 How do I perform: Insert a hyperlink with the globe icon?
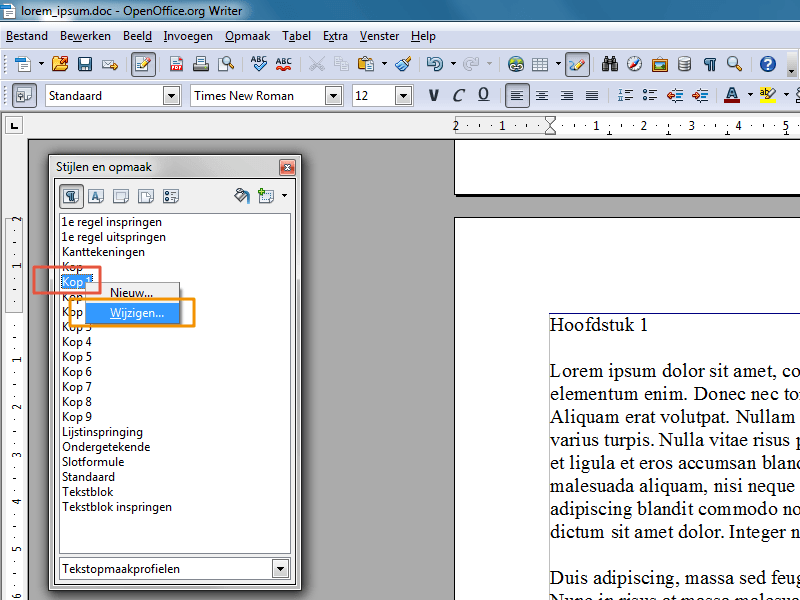pos(516,64)
